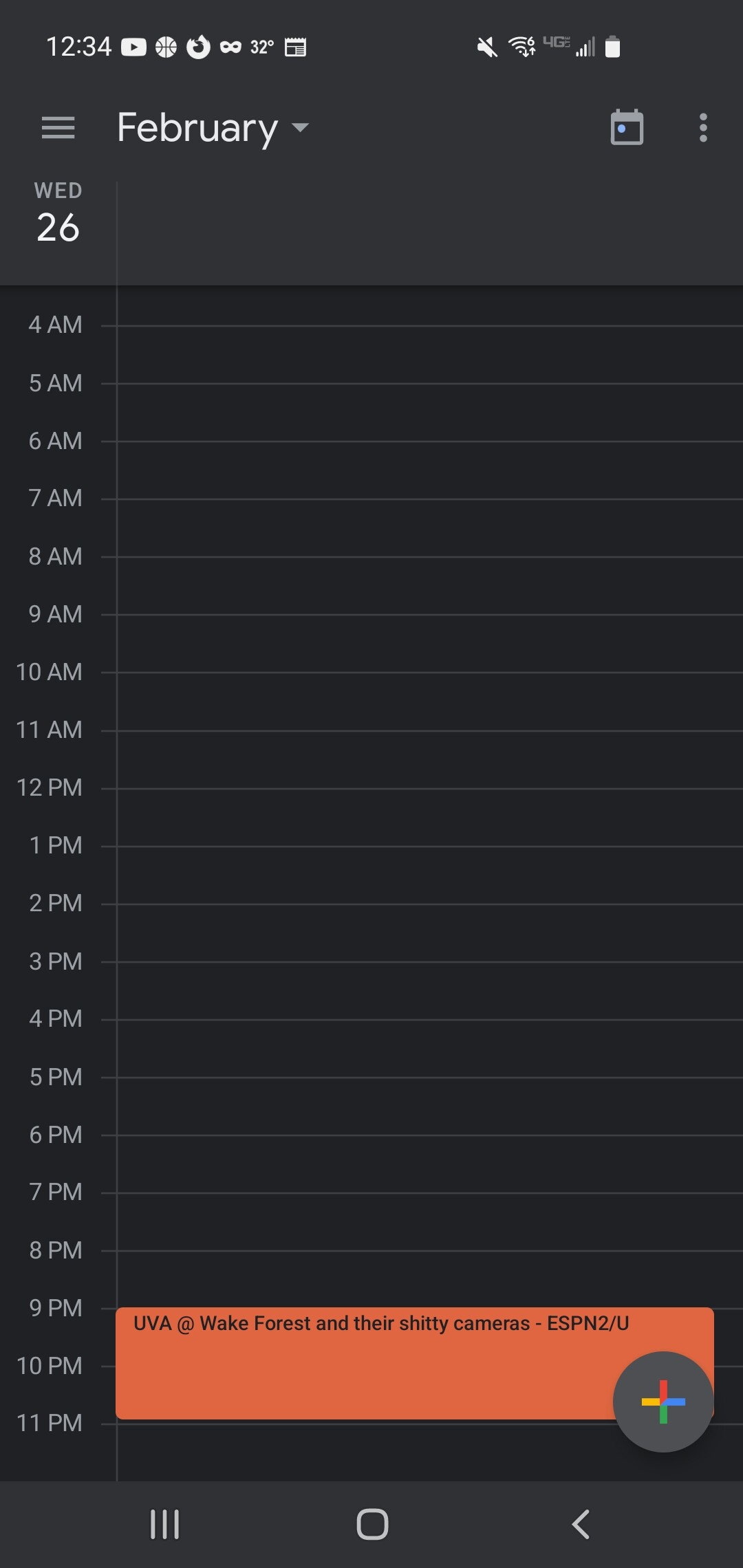Screen dimensions: 743x1568
Task: Tap the 7 PM time slot label
Action: (55, 1192)
